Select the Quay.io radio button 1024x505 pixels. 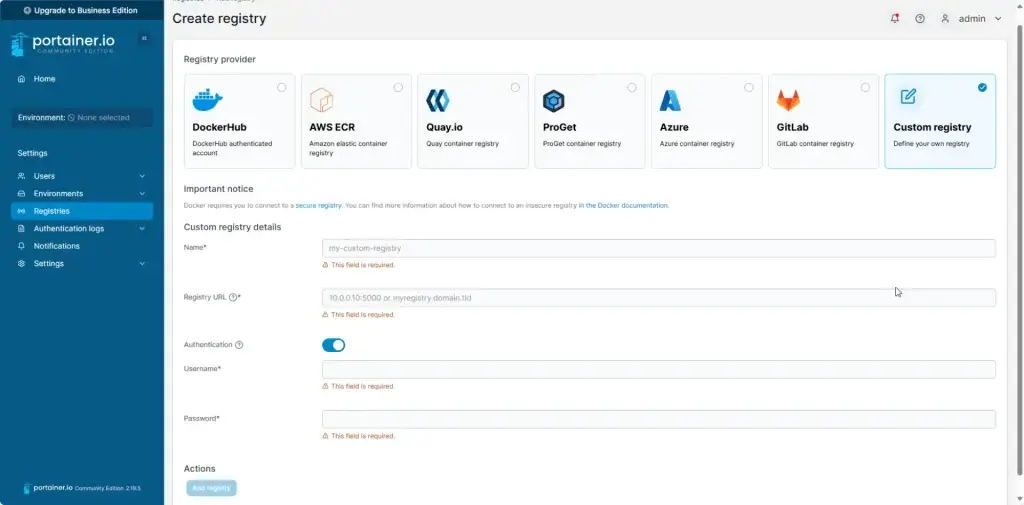[x=515, y=88]
